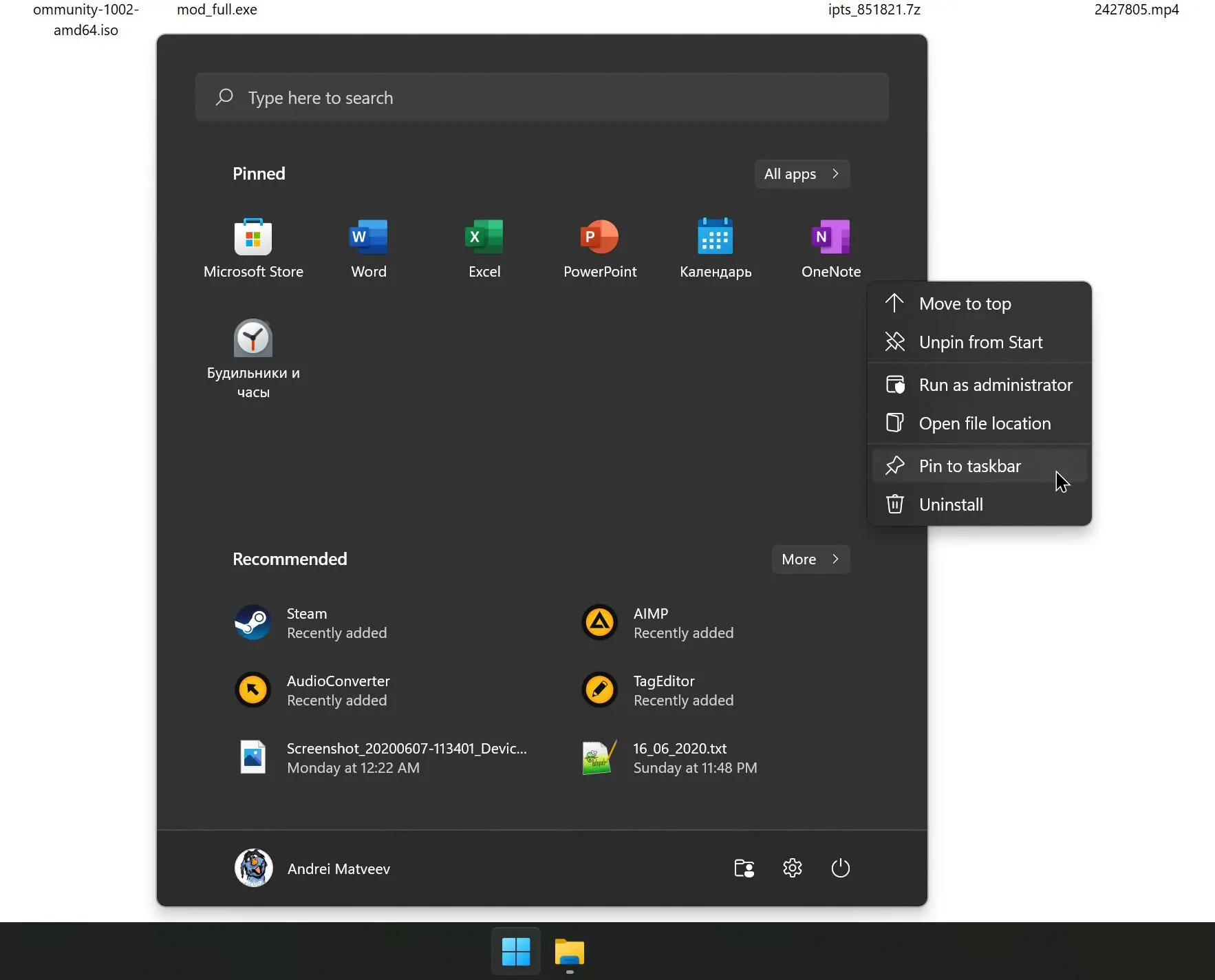
Task: Click Andrei Matveev profile avatar
Action: click(x=254, y=868)
